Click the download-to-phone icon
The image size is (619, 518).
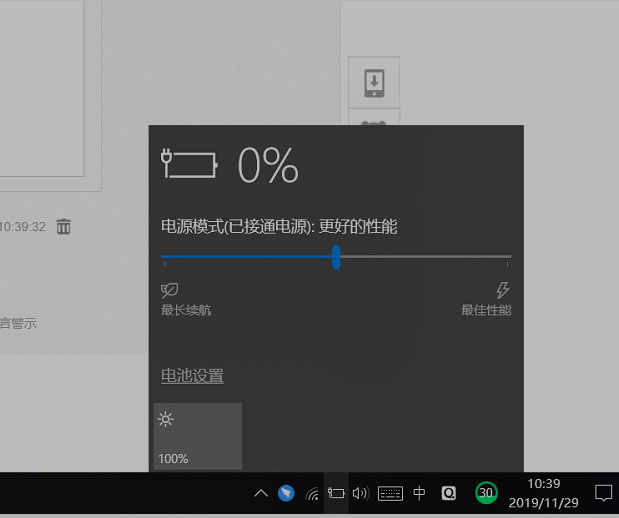point(374,81)
